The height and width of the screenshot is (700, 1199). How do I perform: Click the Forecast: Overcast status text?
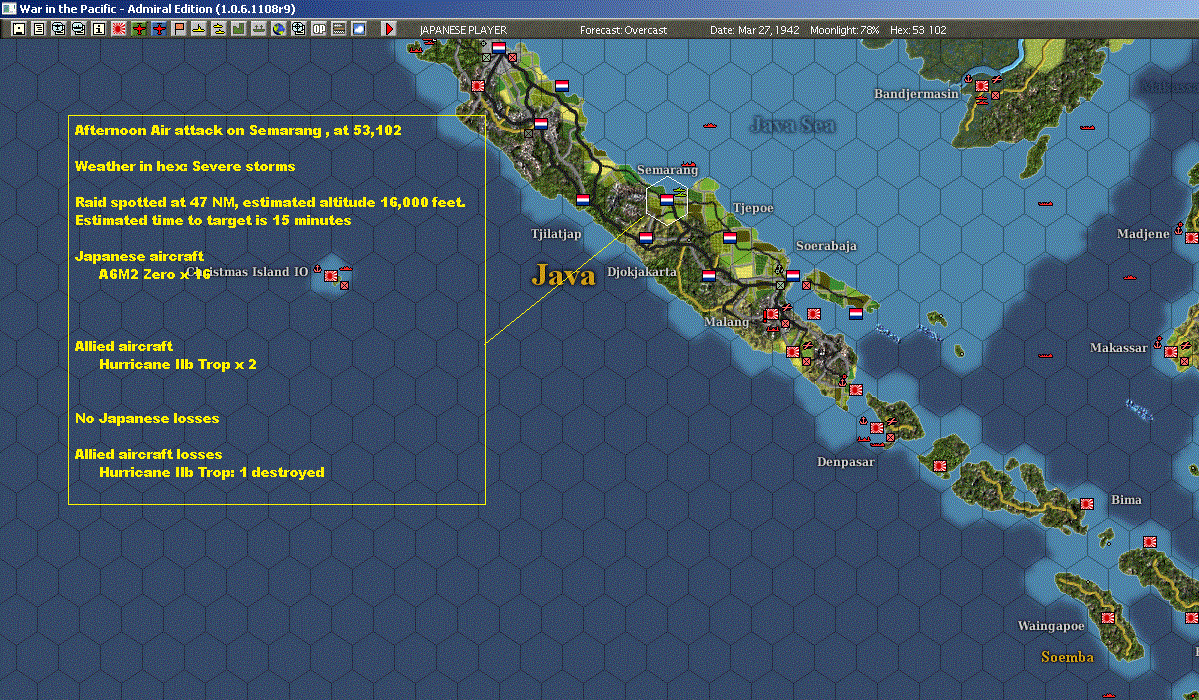[623, 30]
